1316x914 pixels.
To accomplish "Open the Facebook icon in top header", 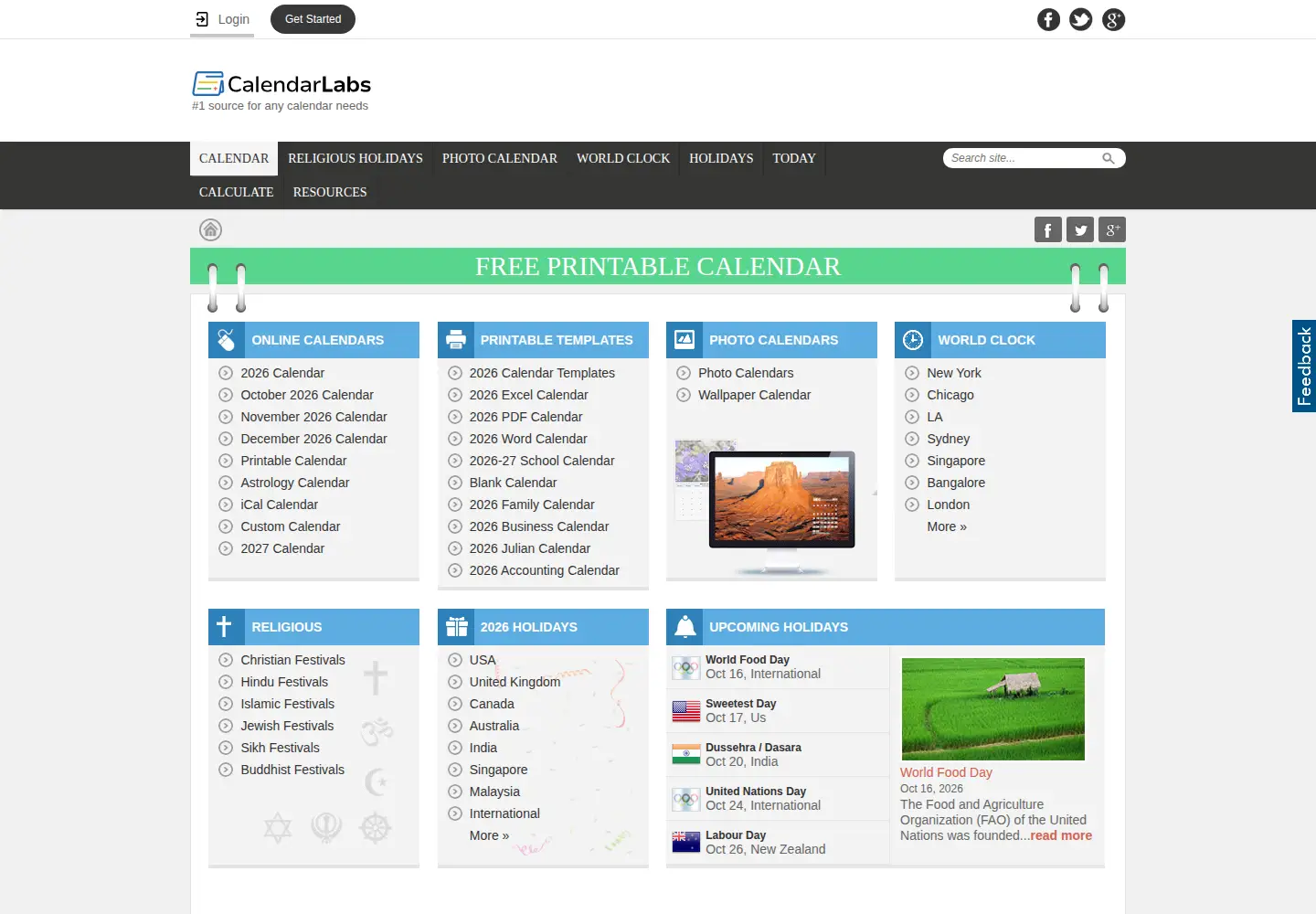I will click(1048, 19).
